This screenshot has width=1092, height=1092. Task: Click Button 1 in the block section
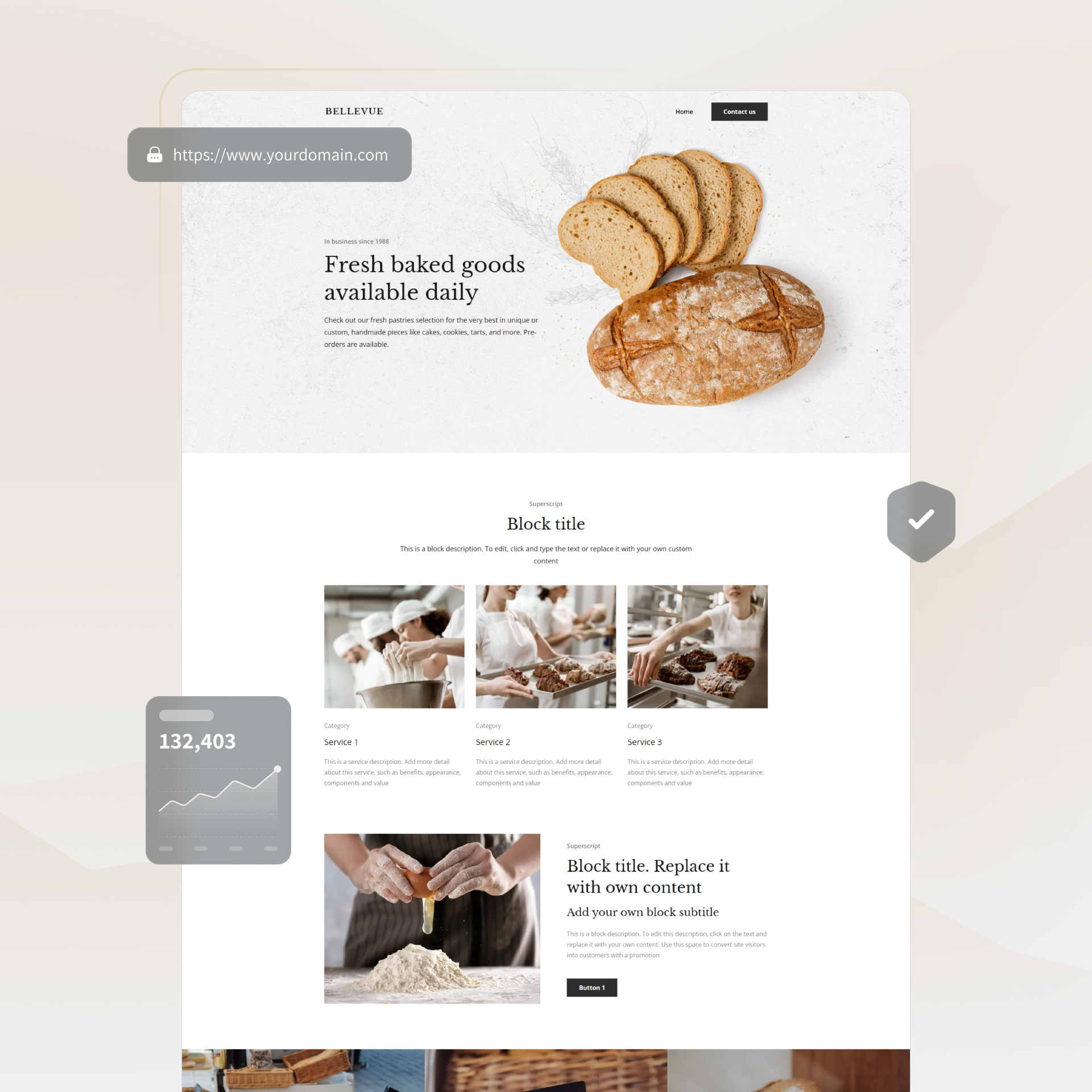(x=590, y=987)
